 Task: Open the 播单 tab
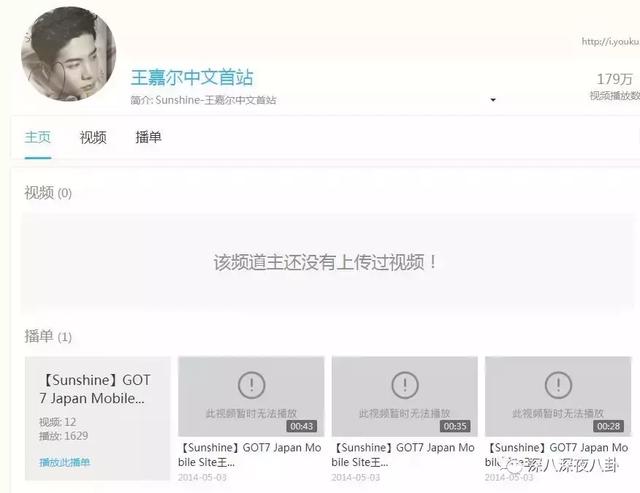pyautogui.click(x=149, y=137)
